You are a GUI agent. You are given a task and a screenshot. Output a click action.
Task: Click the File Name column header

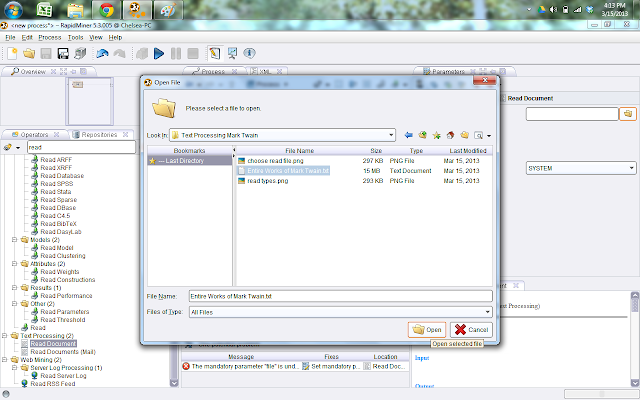pyautogui.click(x=299, y=151)
